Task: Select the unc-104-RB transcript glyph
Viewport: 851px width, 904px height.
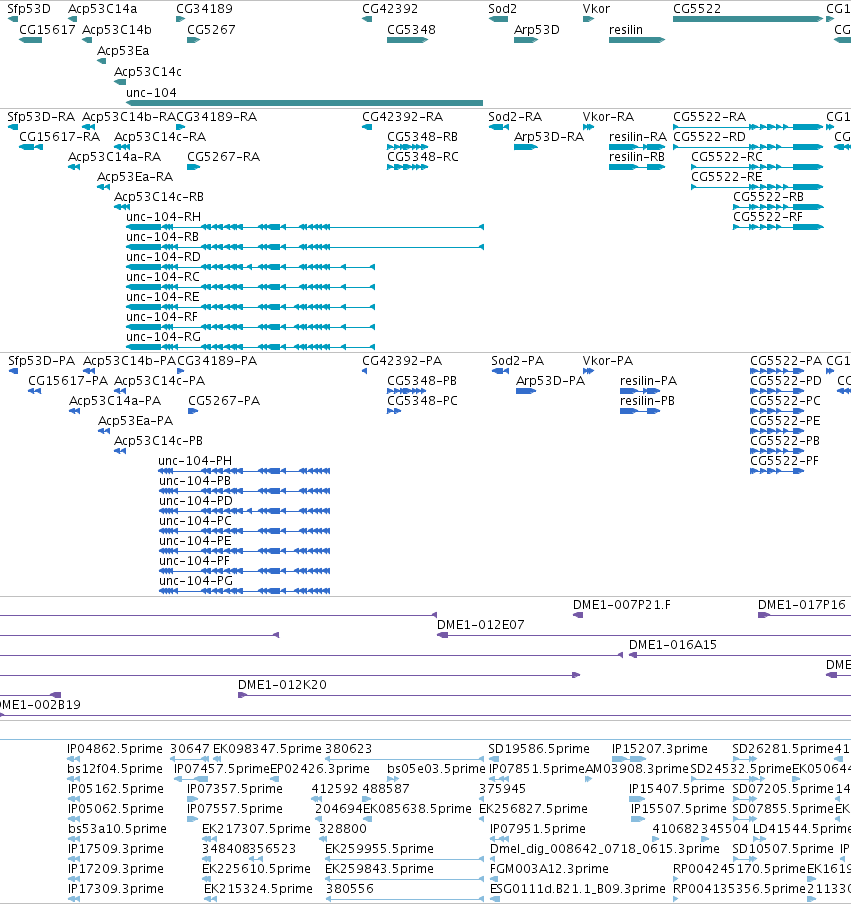Action: click(304, 247)
